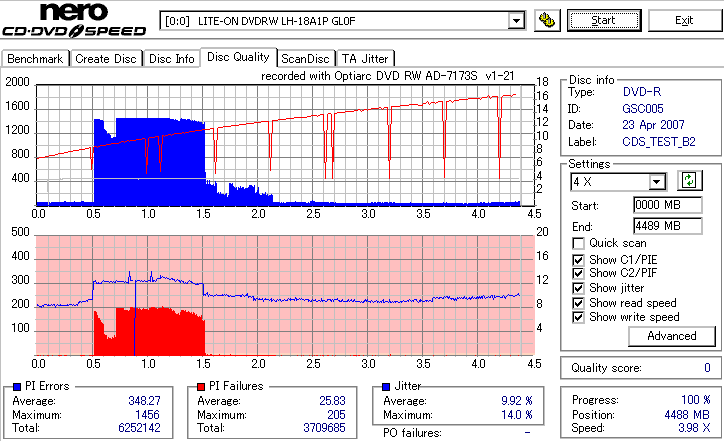The height and width of the screenshot is (441, 724).
Task: Click the recorded with Optiarc DVD RW text
Action: click(x=387, y=76)
